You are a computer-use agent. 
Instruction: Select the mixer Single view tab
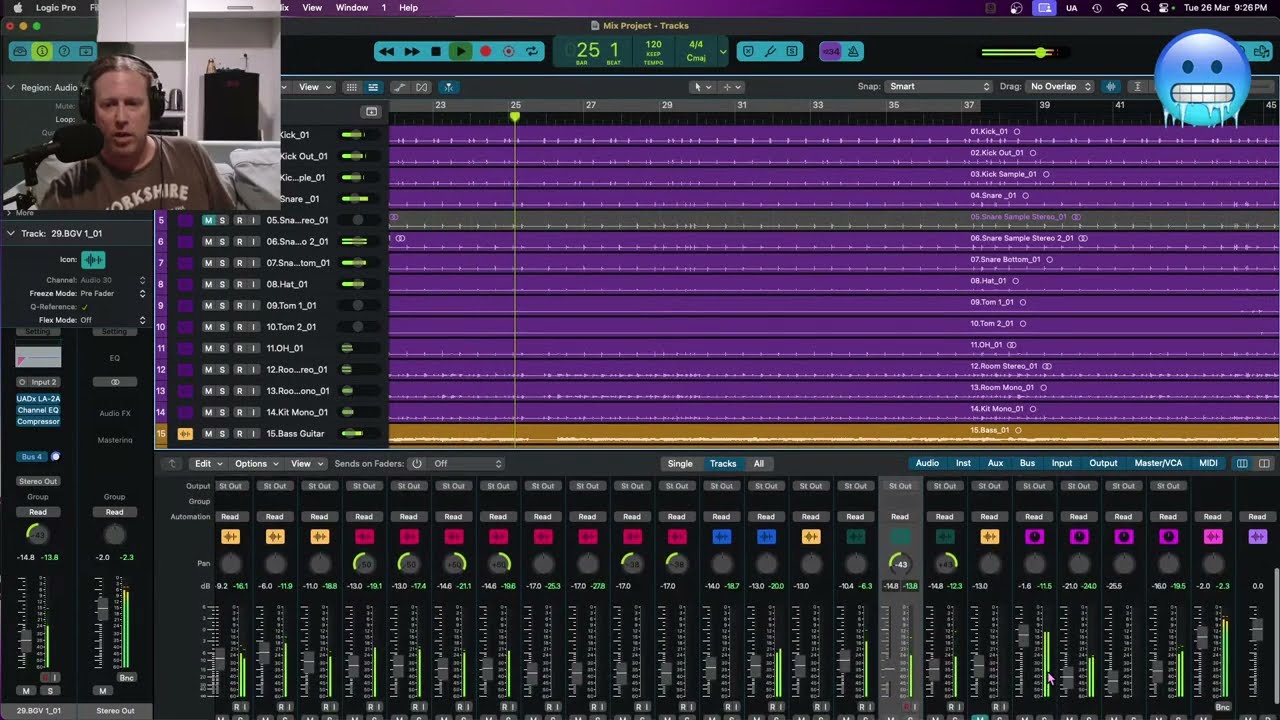(x=680, y=464)
